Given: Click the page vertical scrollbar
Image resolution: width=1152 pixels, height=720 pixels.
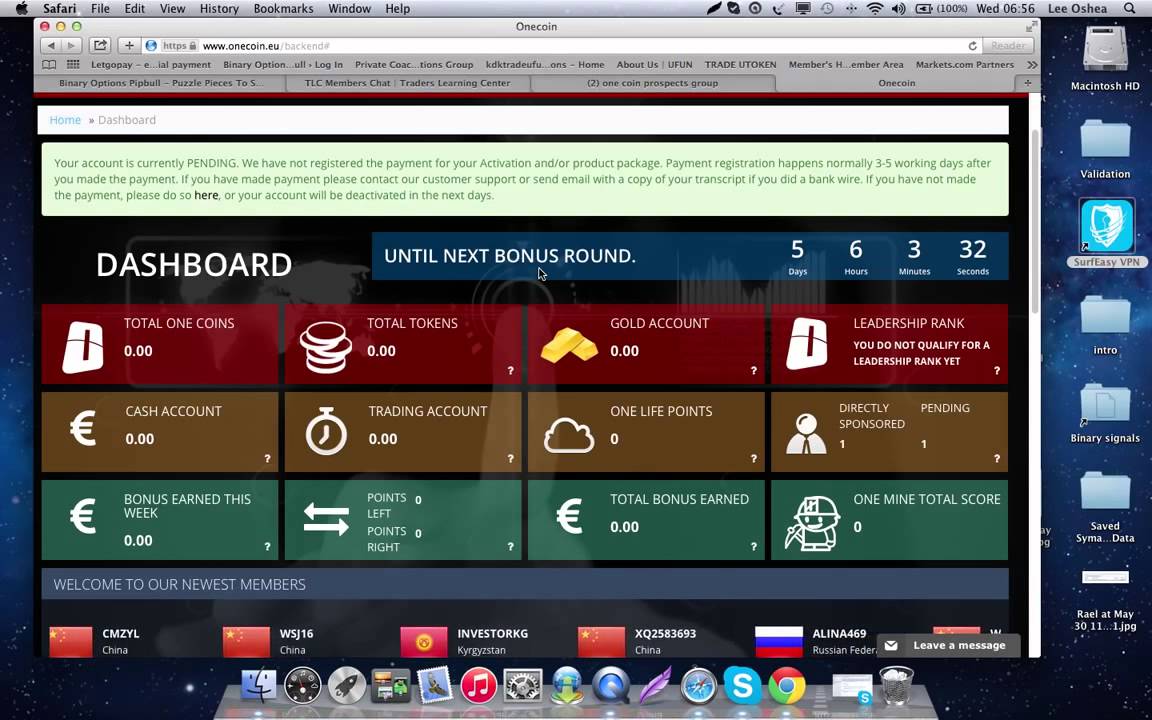Looking at the screenshot, I should point(1035,220).
